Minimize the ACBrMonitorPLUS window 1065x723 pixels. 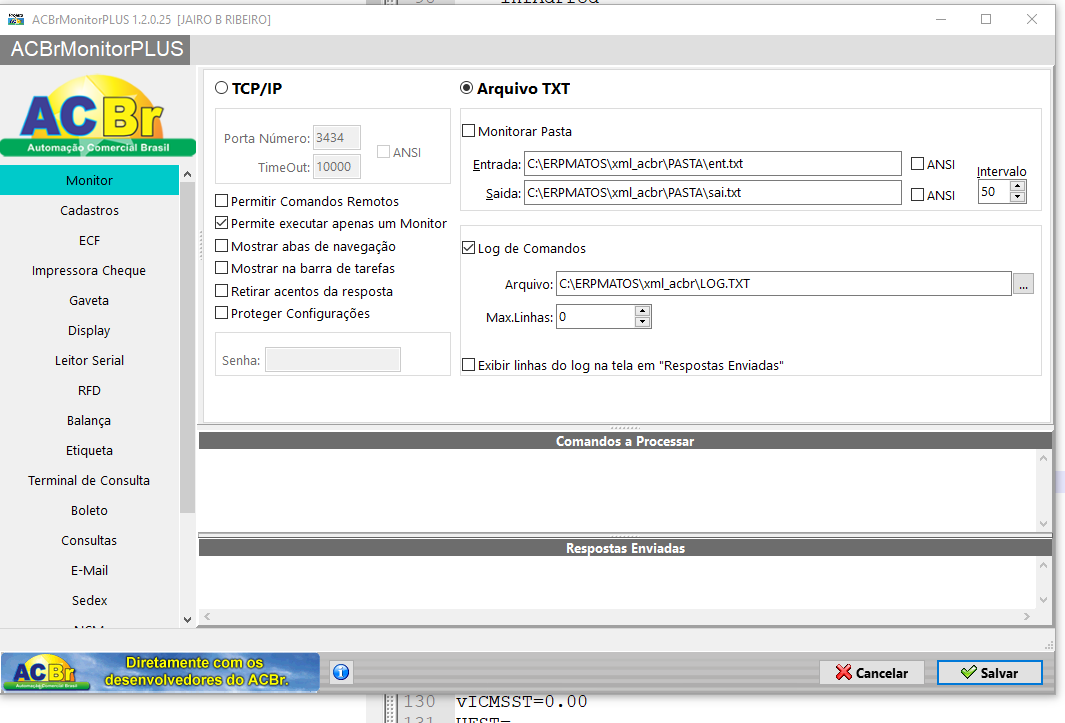pos(941,19)
